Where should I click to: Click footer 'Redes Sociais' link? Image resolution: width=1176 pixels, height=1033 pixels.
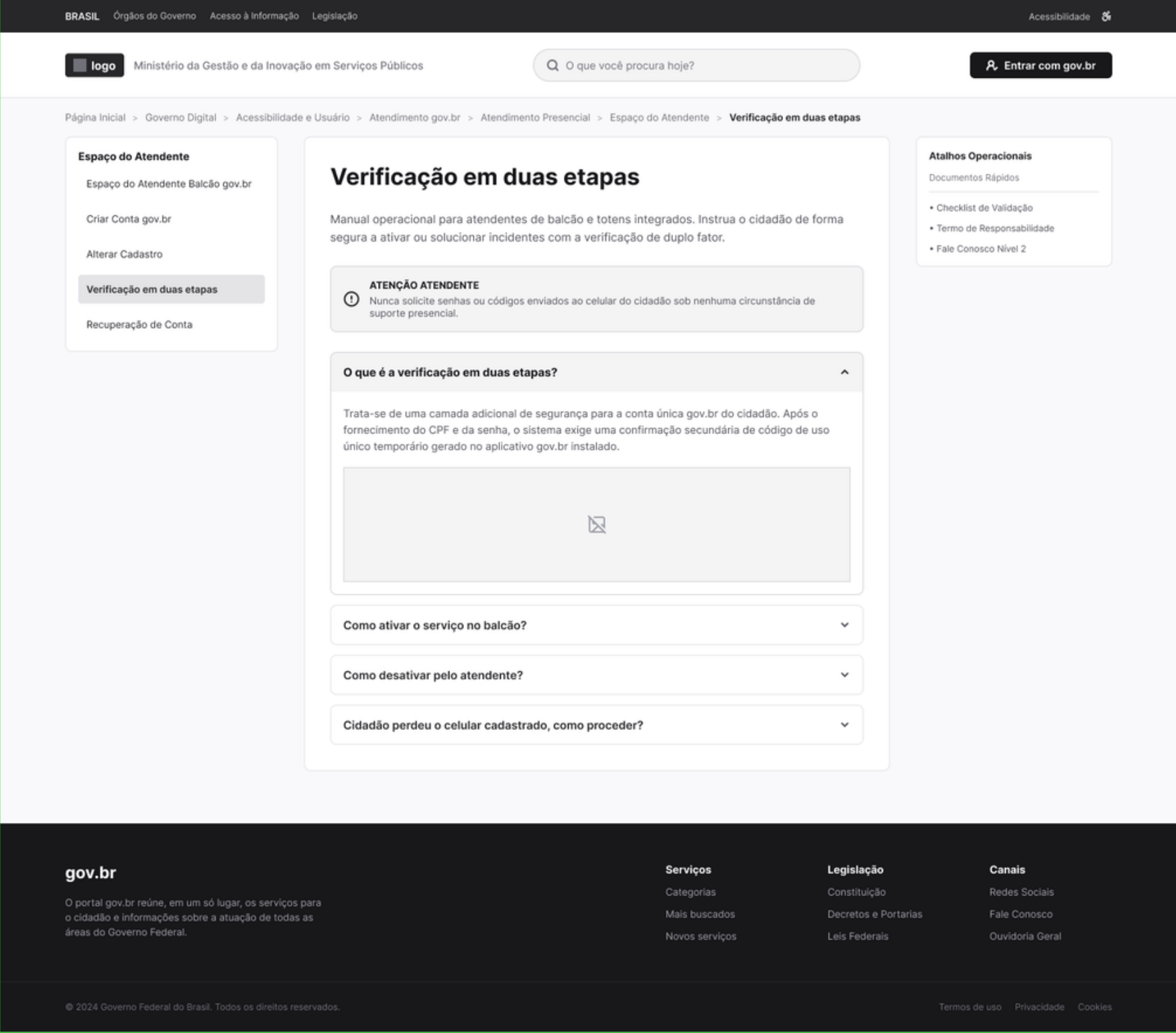click(1021, 892)
